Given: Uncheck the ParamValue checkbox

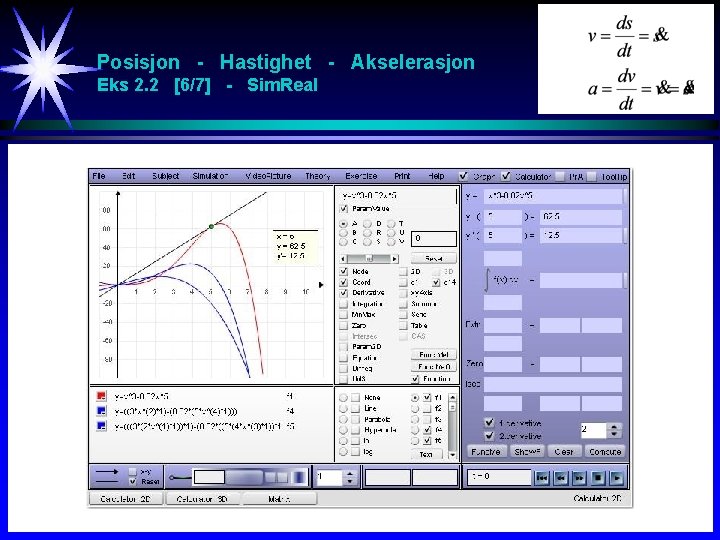Looking at the screenshot, I should pos(343,208).
